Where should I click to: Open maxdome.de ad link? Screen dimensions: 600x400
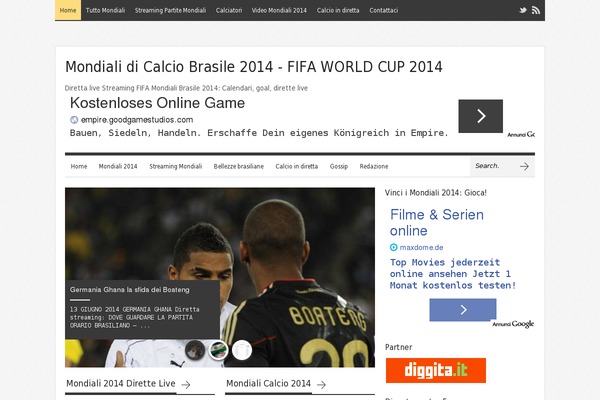click(421, 247)
